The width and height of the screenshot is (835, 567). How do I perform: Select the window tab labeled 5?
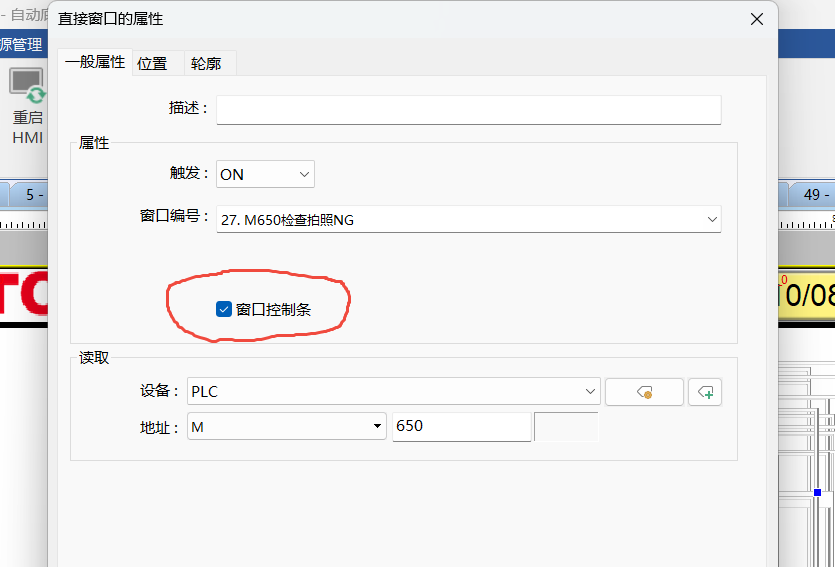coord(28,194)
